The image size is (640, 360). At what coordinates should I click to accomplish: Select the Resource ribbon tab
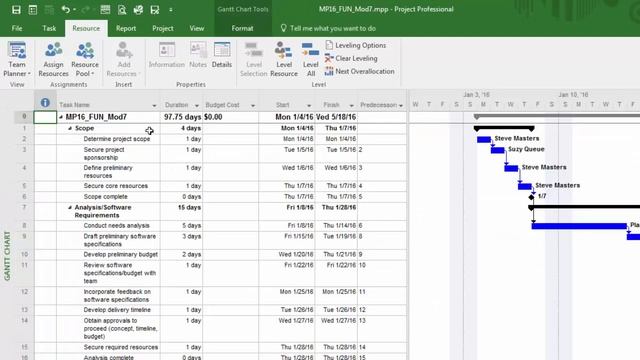pos(86,28)
